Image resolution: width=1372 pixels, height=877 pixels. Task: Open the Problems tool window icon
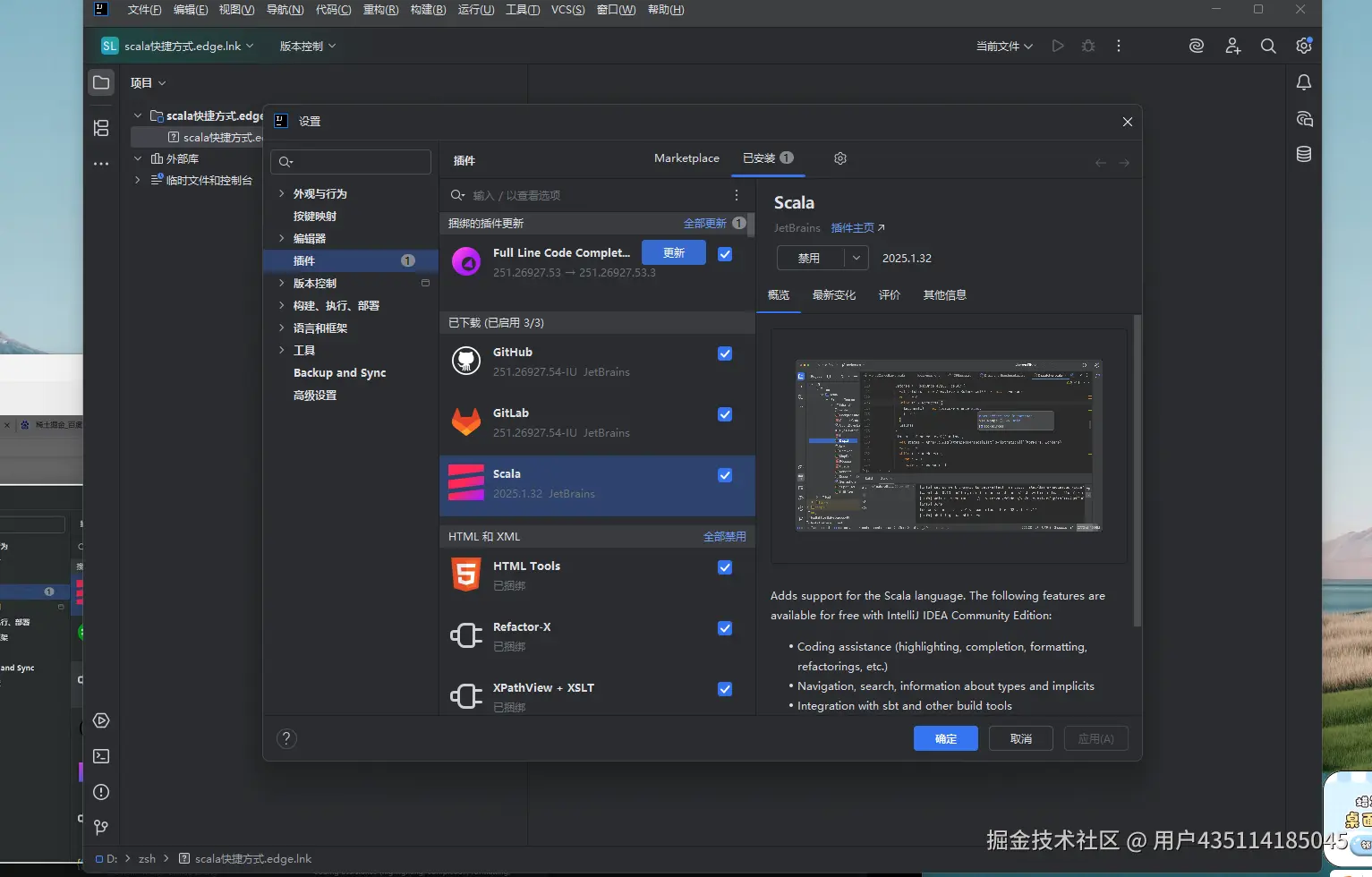101,792
